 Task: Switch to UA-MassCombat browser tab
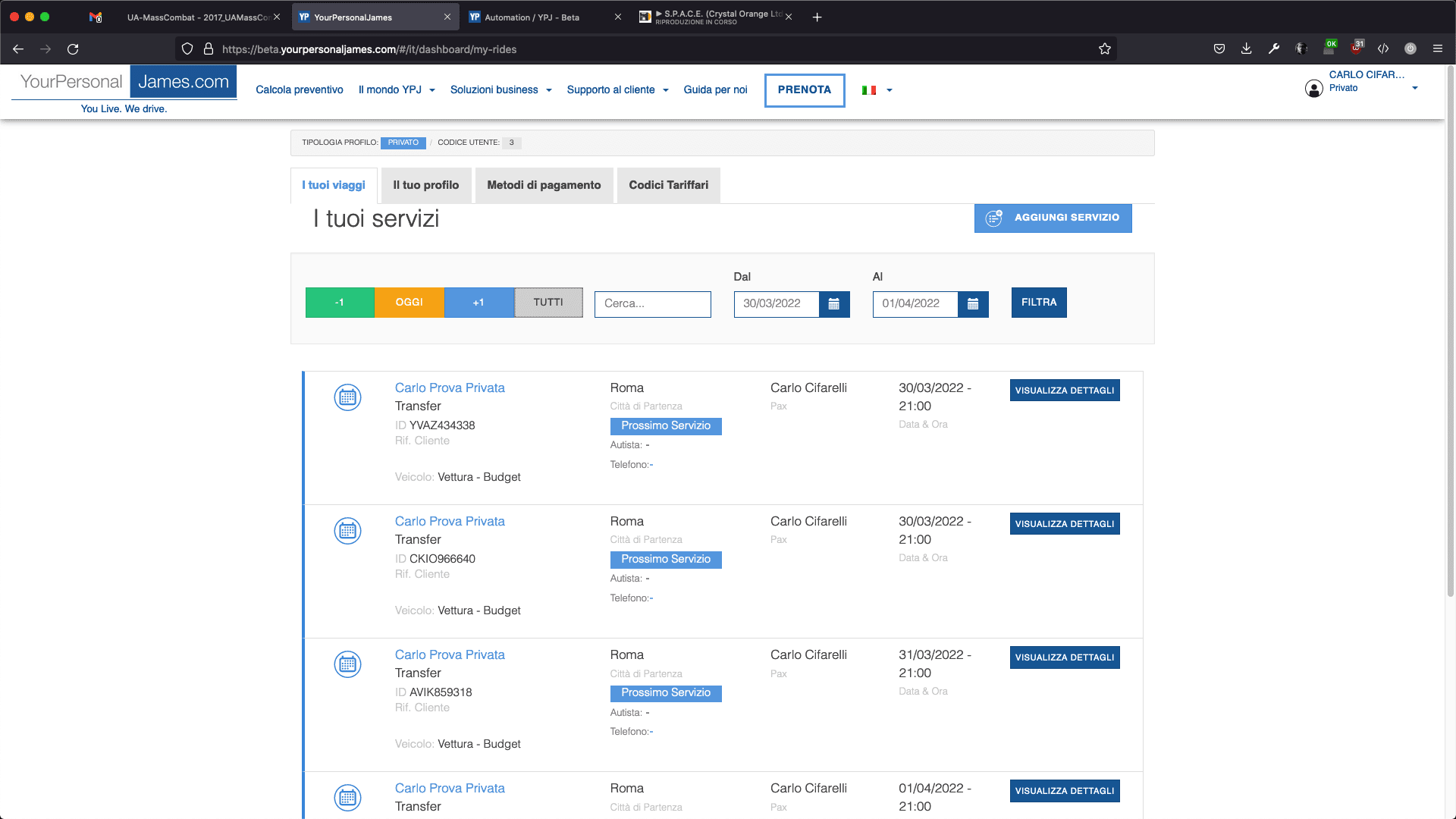tap(197, 17)
